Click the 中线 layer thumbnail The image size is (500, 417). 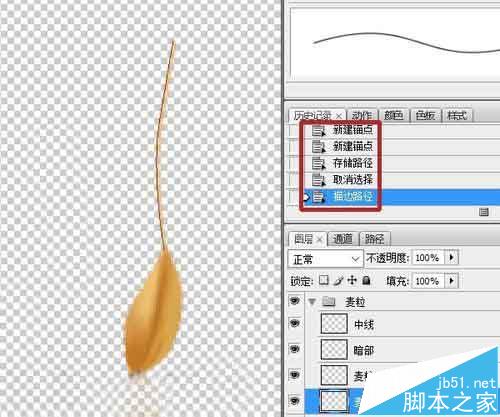pyautogui.click(x=334, y=324)
